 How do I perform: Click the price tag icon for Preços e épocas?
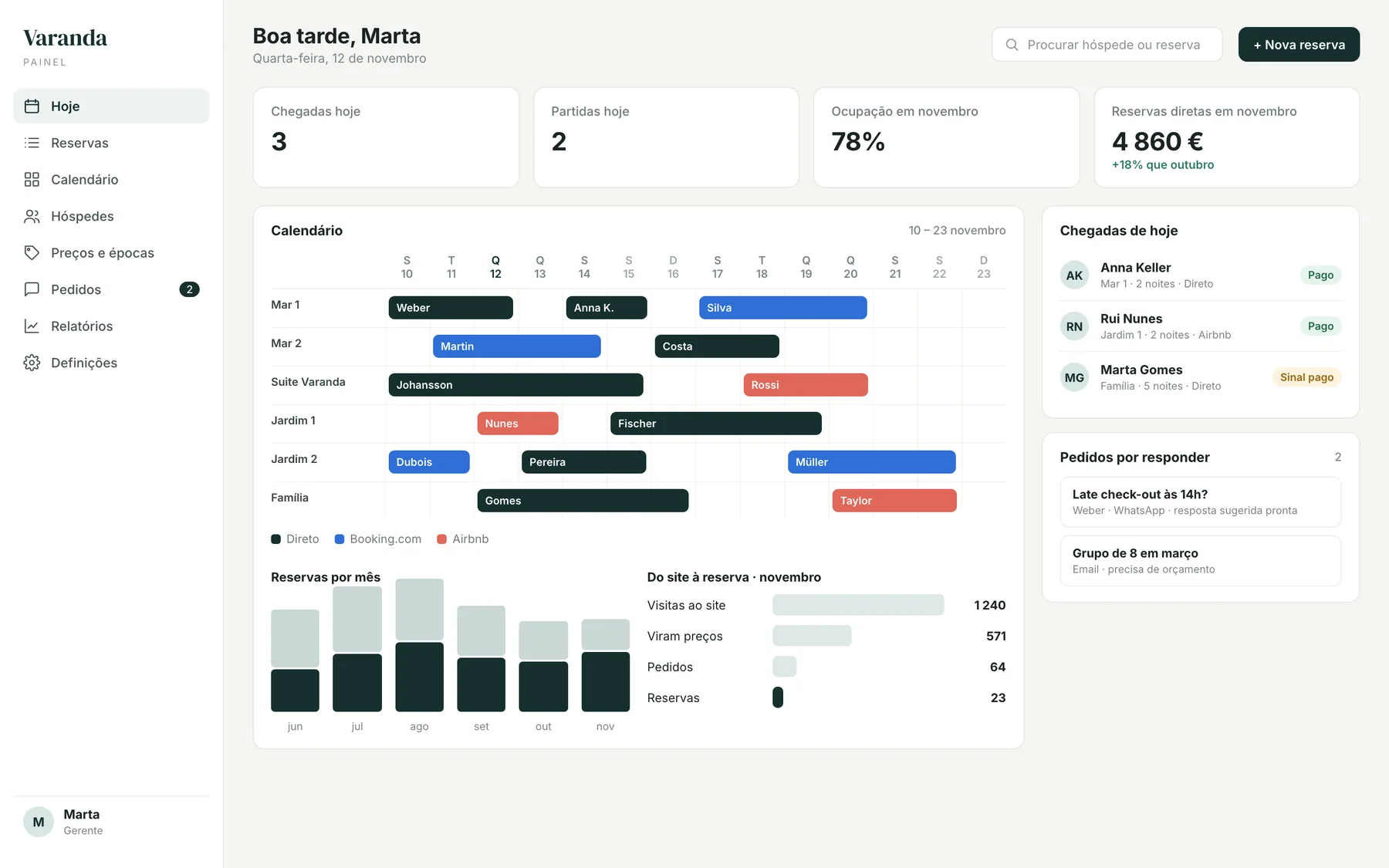tap(32, 253)
